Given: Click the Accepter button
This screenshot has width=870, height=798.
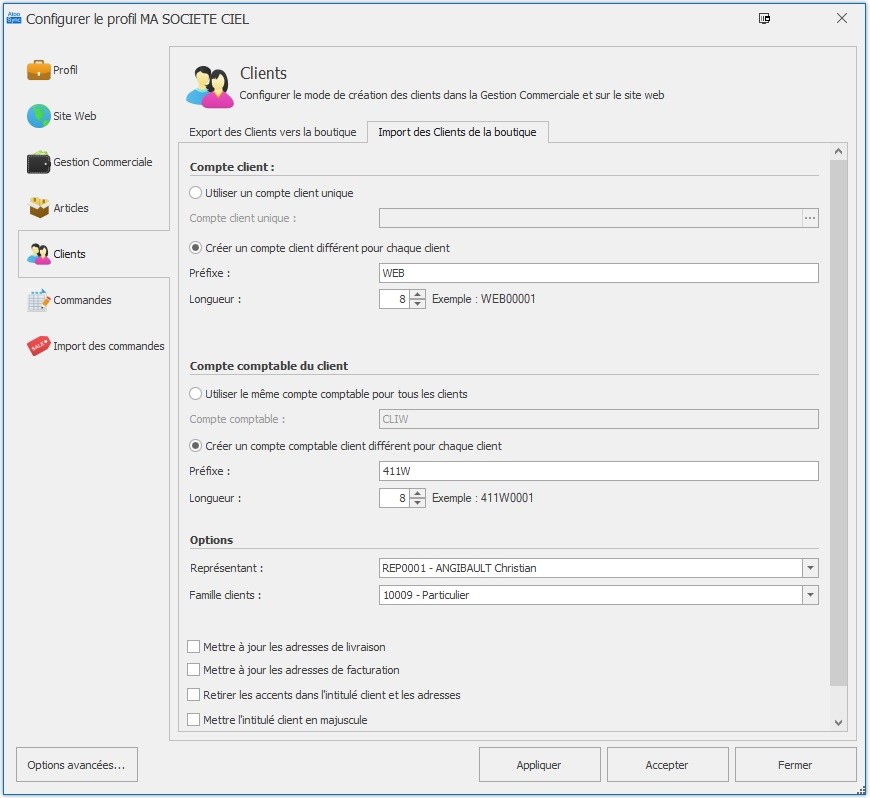Looking at the screenshot, I should (x=667, y=765).
